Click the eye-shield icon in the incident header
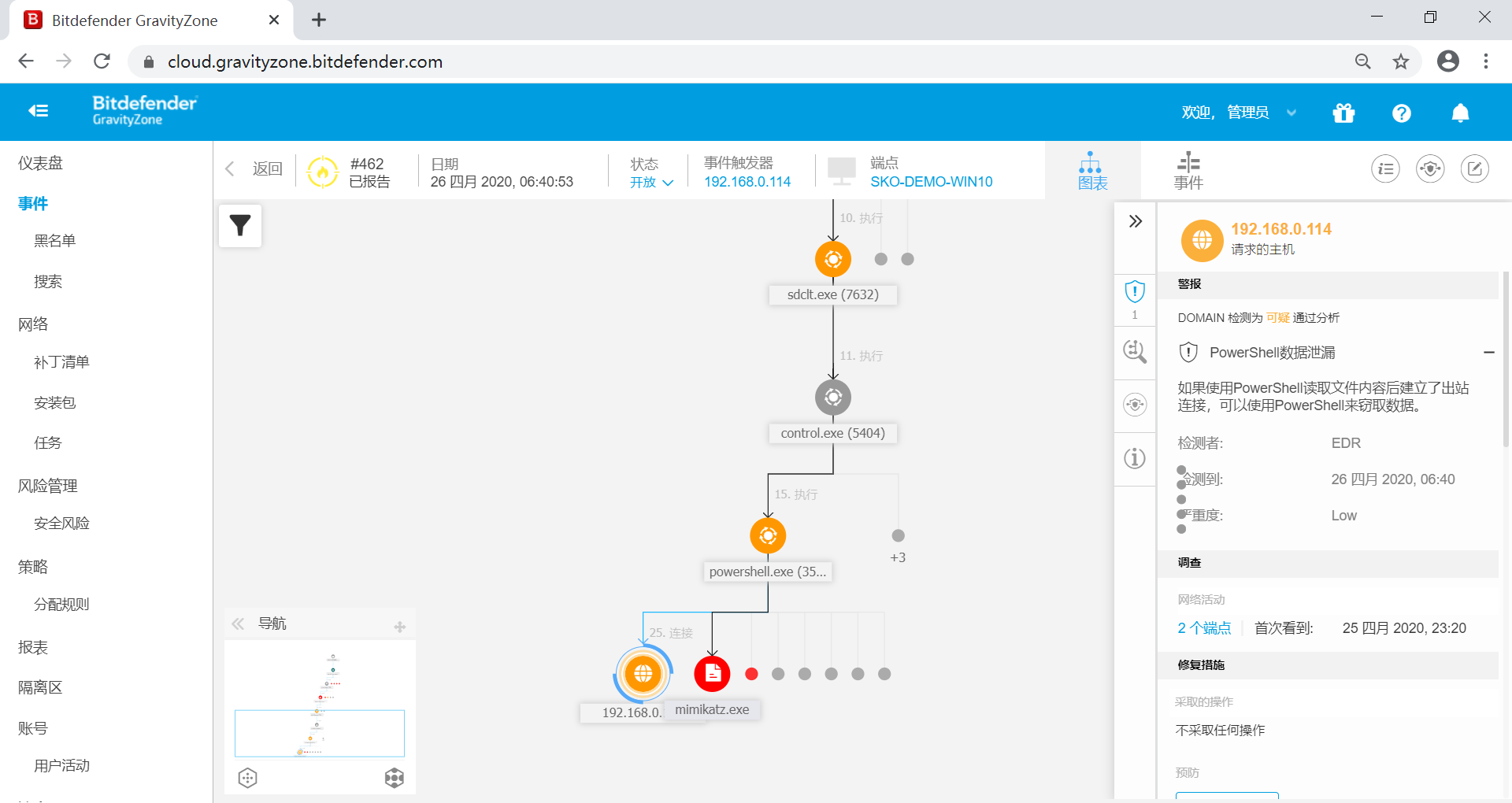Viewport: 1512px width, 803px height. (1430, 168)
